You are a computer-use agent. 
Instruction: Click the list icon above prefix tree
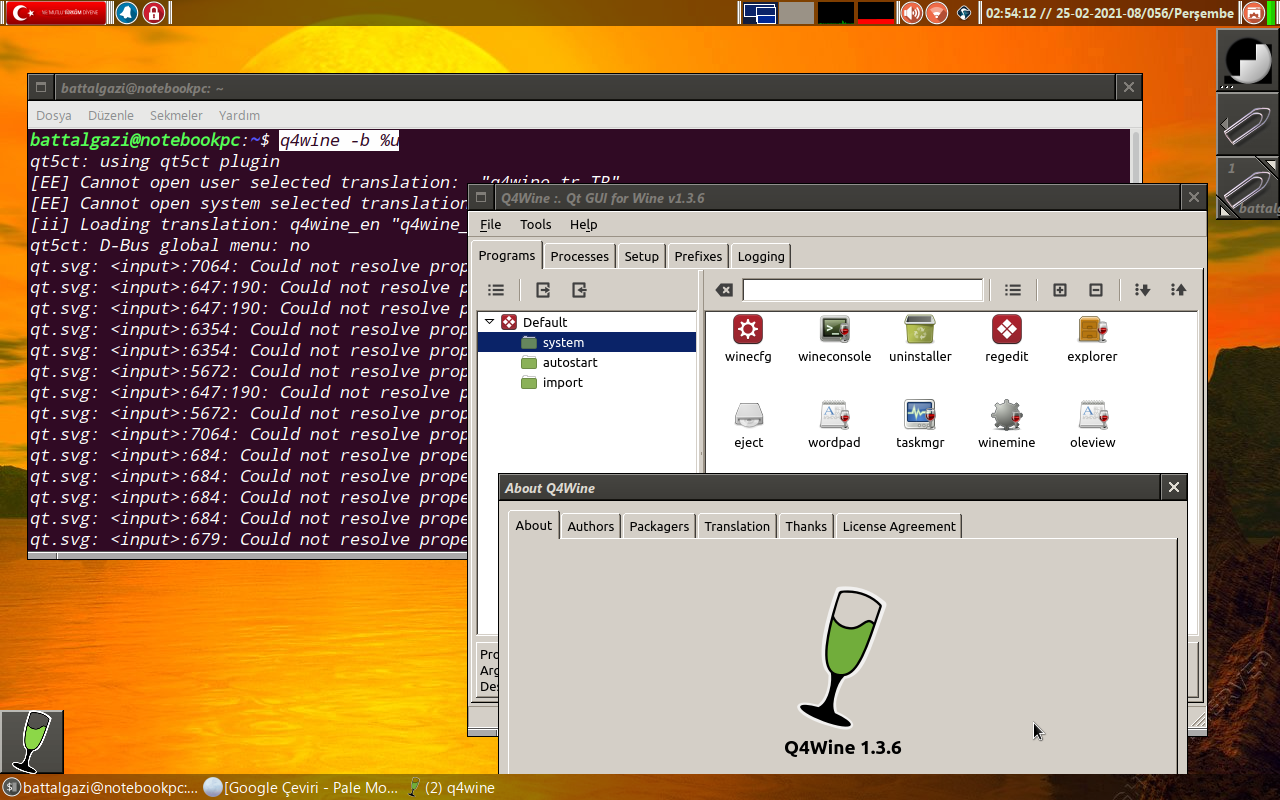496,290
